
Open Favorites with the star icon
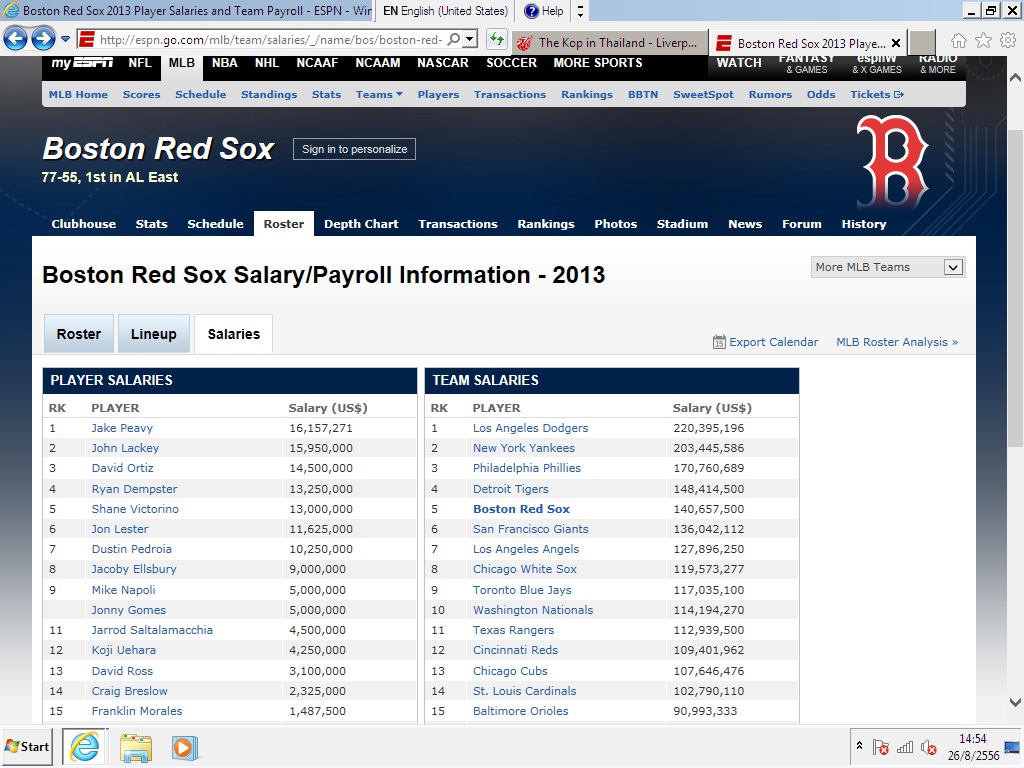[984, 40]
